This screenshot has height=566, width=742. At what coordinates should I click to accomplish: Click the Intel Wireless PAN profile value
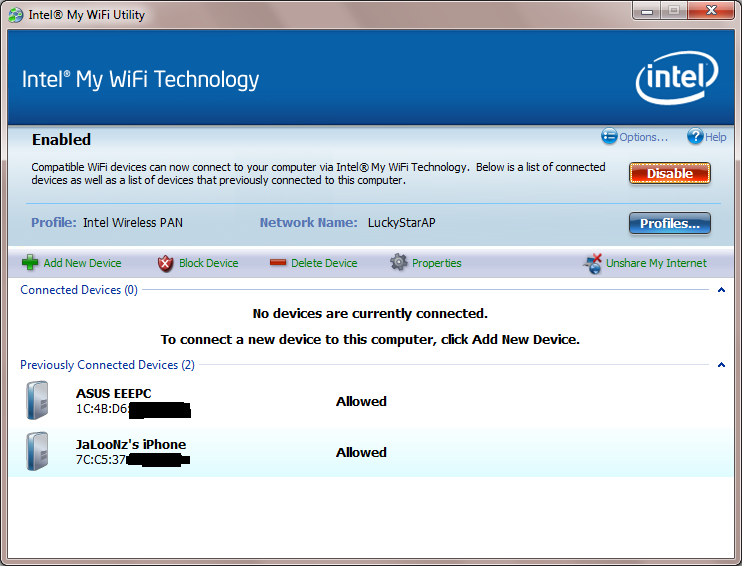coord(133,223)
